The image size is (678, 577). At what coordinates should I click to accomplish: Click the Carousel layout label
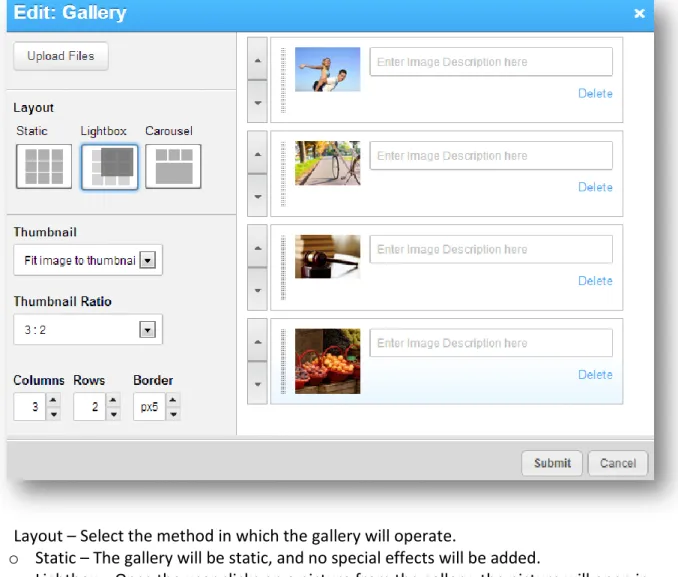(169, 131)
